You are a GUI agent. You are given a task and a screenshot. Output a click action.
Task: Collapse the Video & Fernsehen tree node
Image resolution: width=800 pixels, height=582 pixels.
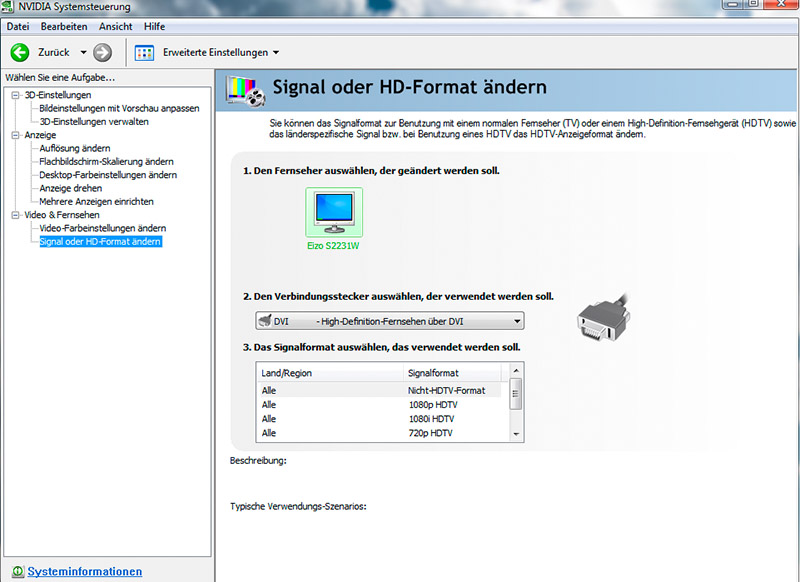[15, 215]
